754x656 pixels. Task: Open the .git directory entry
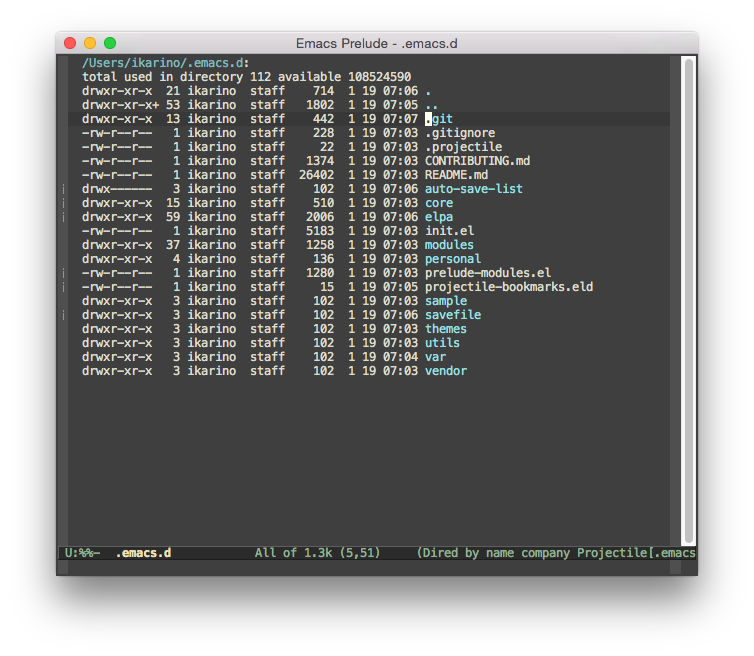tap(439, 119)
